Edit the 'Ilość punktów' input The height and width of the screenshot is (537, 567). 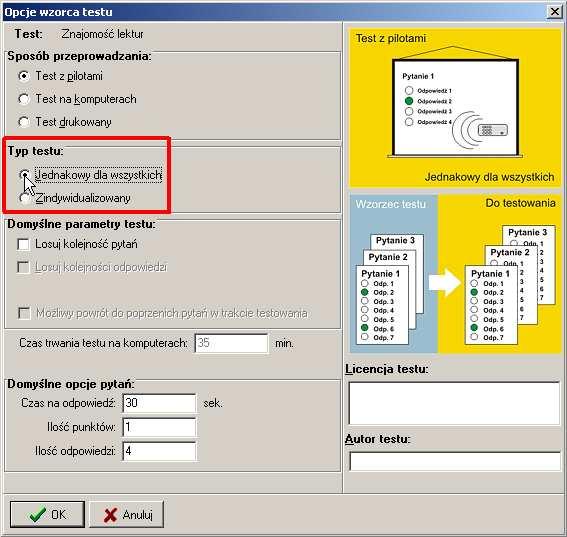[x=159, y=427]
